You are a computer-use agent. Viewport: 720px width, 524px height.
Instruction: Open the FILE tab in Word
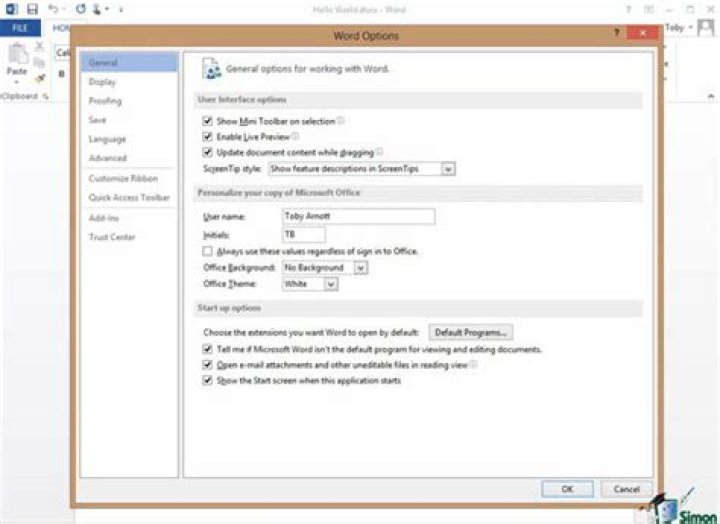pos(20,28)
